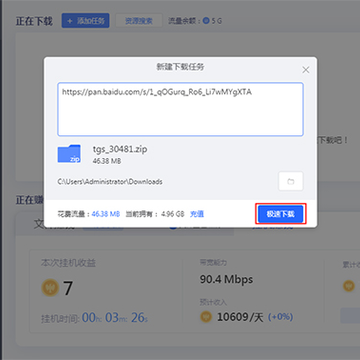Image resolution: width=360 pixels, height=360 pixels.
Task: Click the 90.4 Mbps bandwidth value
Action: point(226,279)
